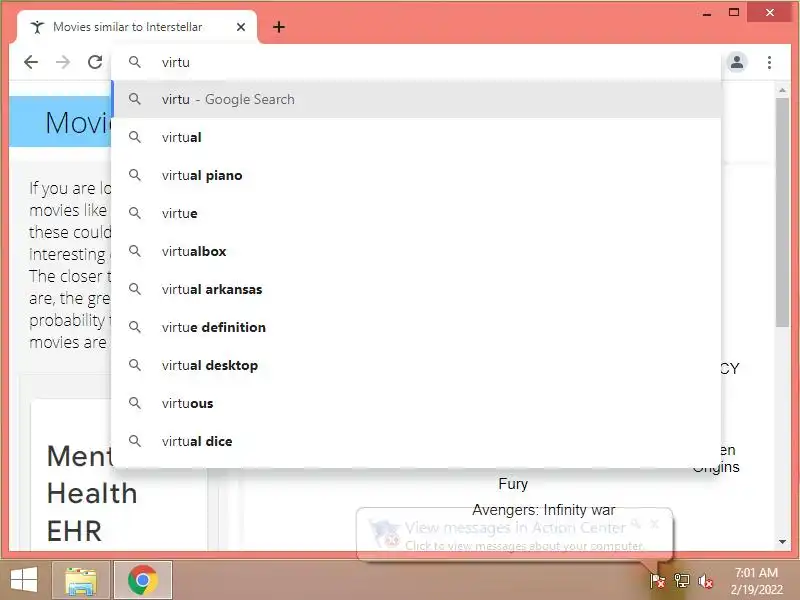The width and height of the screenshot is (800, 600).
Task: Choose the virtual dice suggestion
Action: click(416, 441)
